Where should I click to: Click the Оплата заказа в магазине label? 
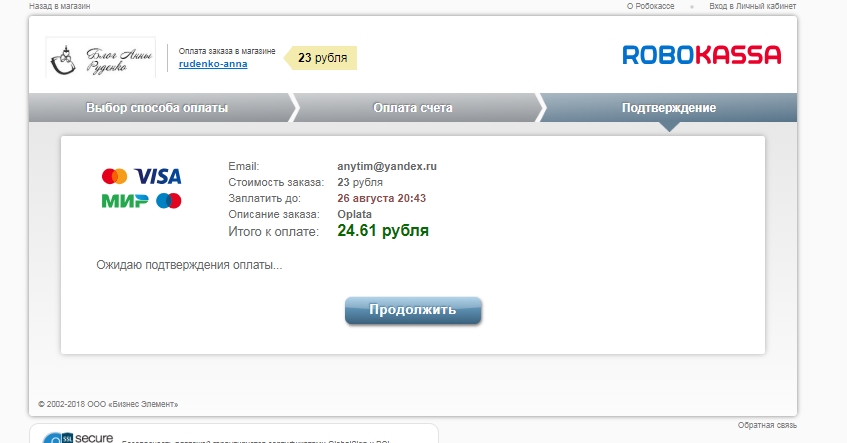tap(227, 51)
